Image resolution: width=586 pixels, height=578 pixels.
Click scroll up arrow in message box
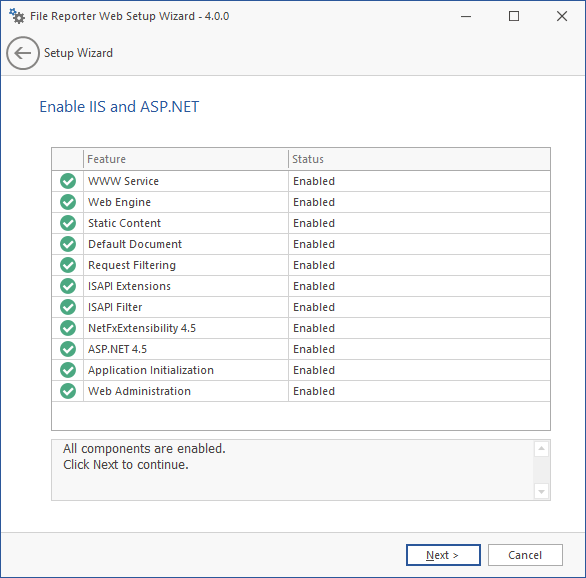coord(541,448)
